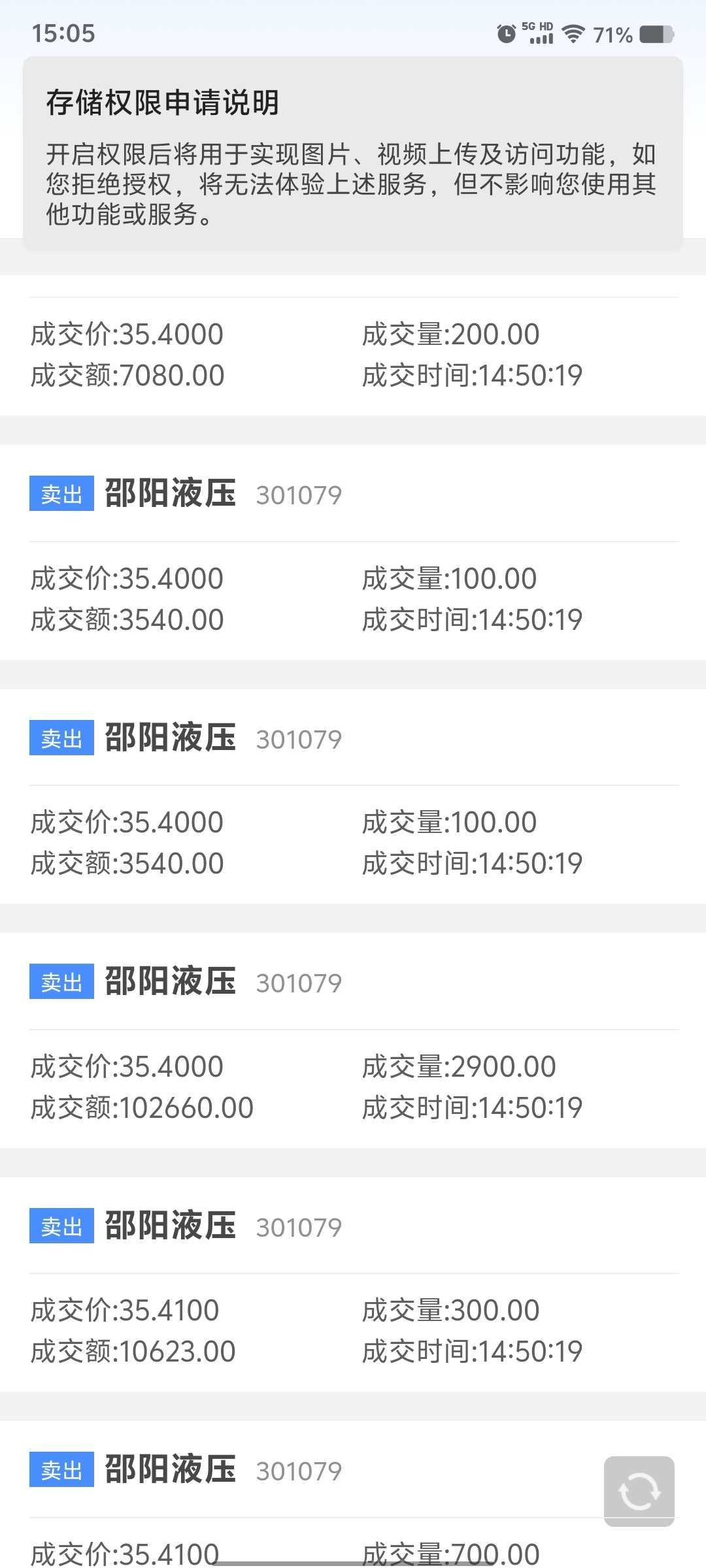Tap 卖出 tag of the 700.00 volume record

point(61,1469)
